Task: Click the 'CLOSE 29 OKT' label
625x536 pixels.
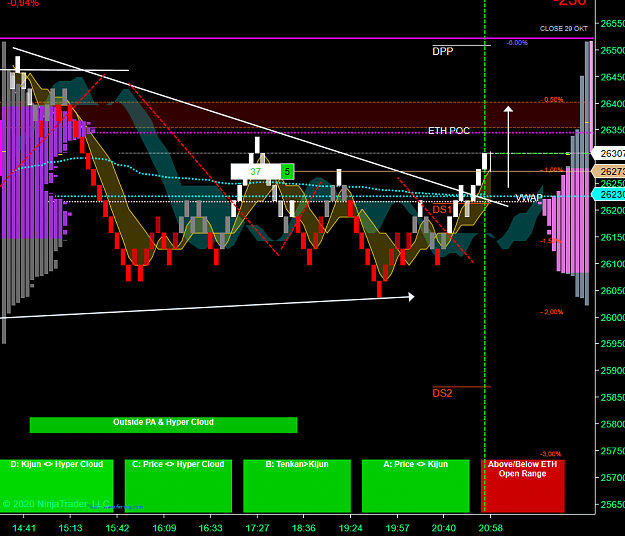Action: coord(564,29)
